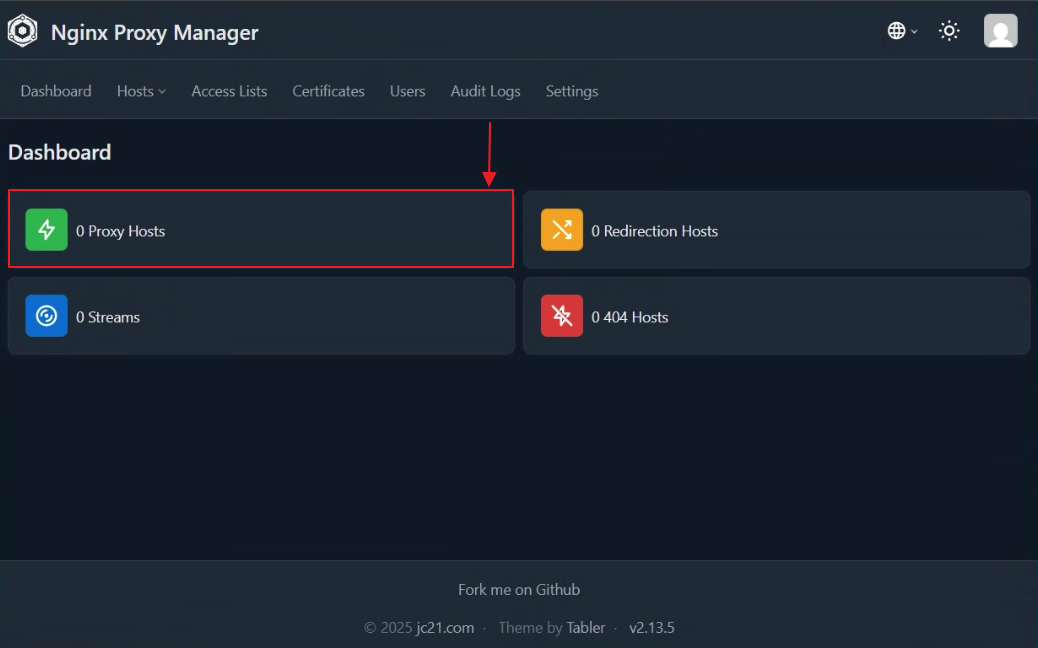Open Settings from navigation bar
Screen dimensions: 1038x648
[x=571, y=91]
